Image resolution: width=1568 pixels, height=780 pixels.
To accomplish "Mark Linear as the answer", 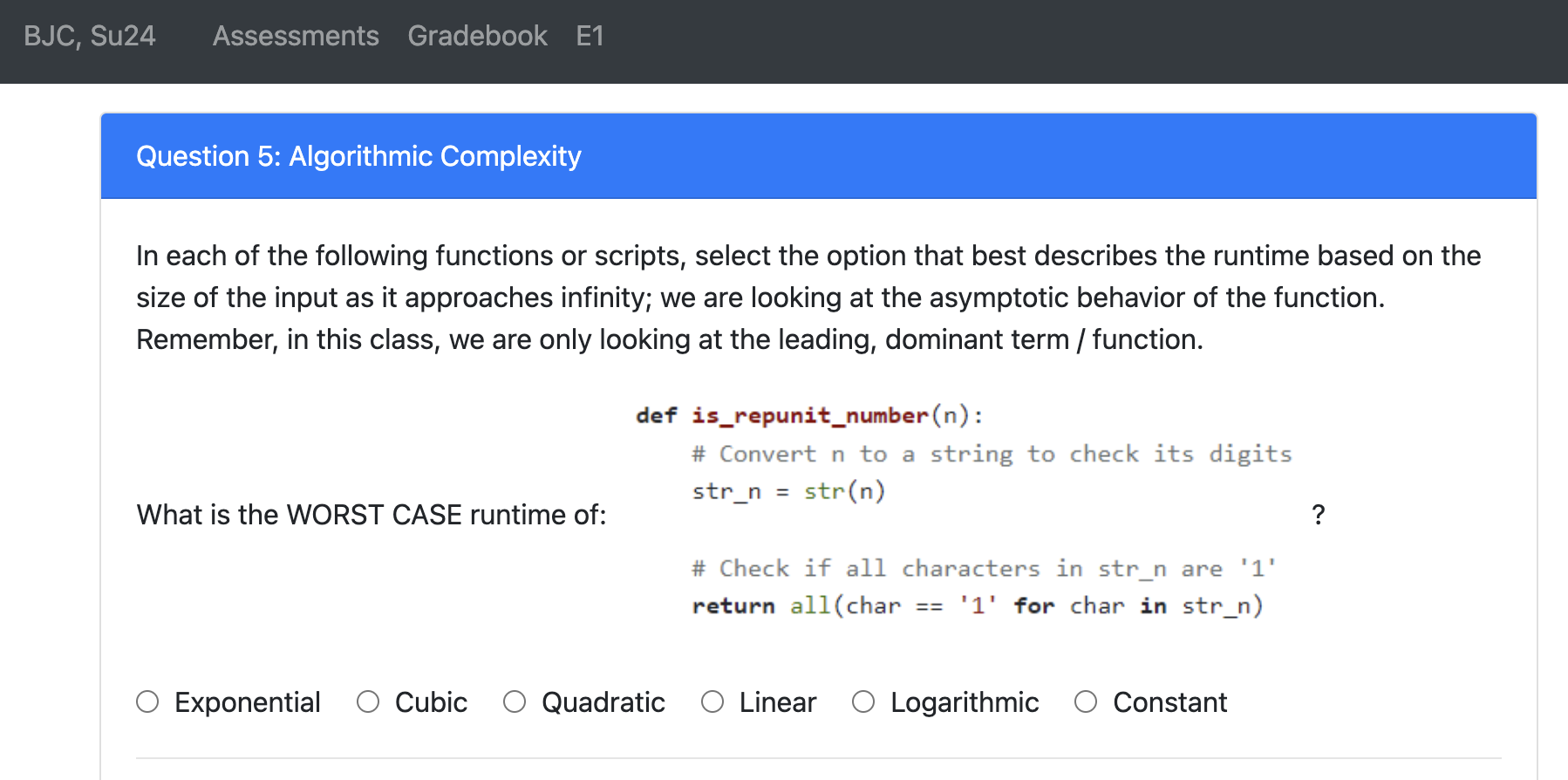I will 712,701.
